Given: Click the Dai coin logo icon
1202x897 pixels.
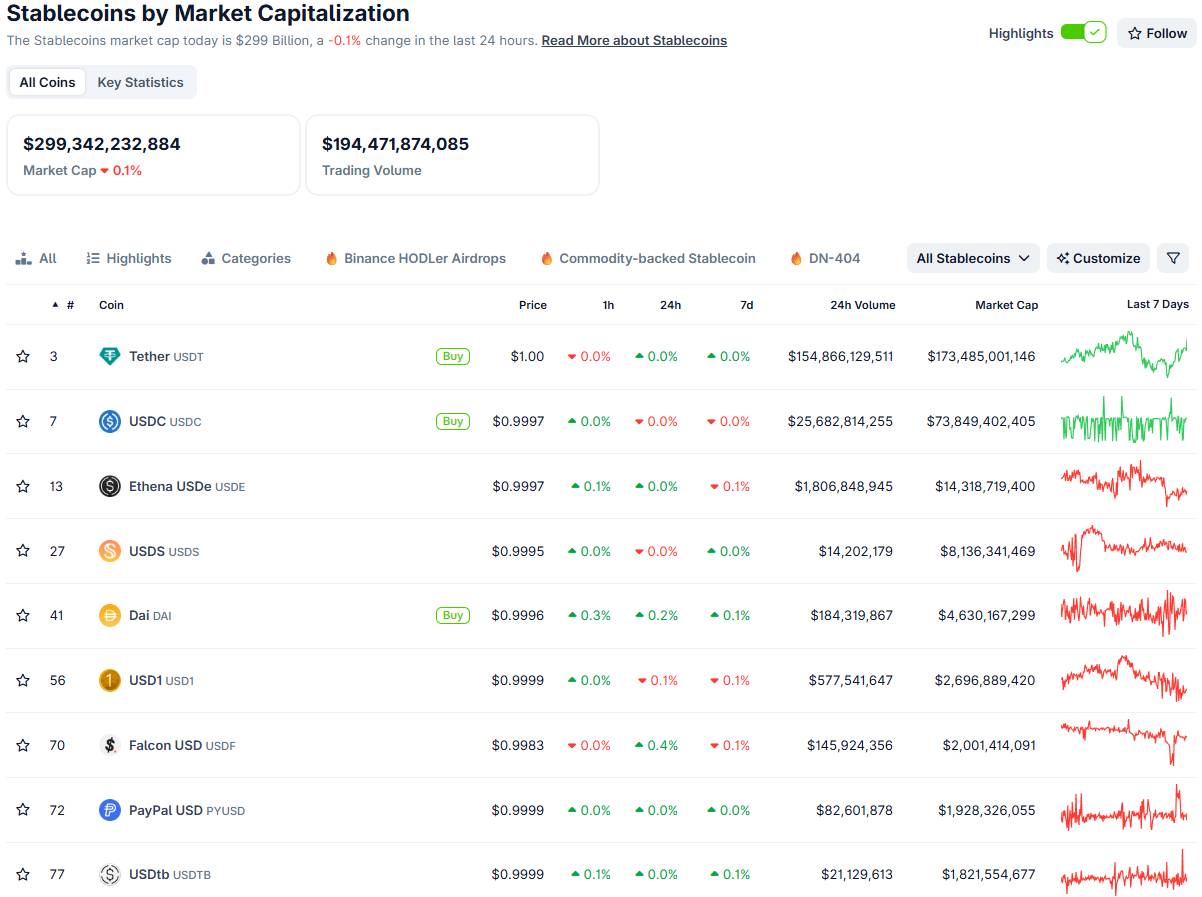Looking at the screenshot, I should point(110,615).
